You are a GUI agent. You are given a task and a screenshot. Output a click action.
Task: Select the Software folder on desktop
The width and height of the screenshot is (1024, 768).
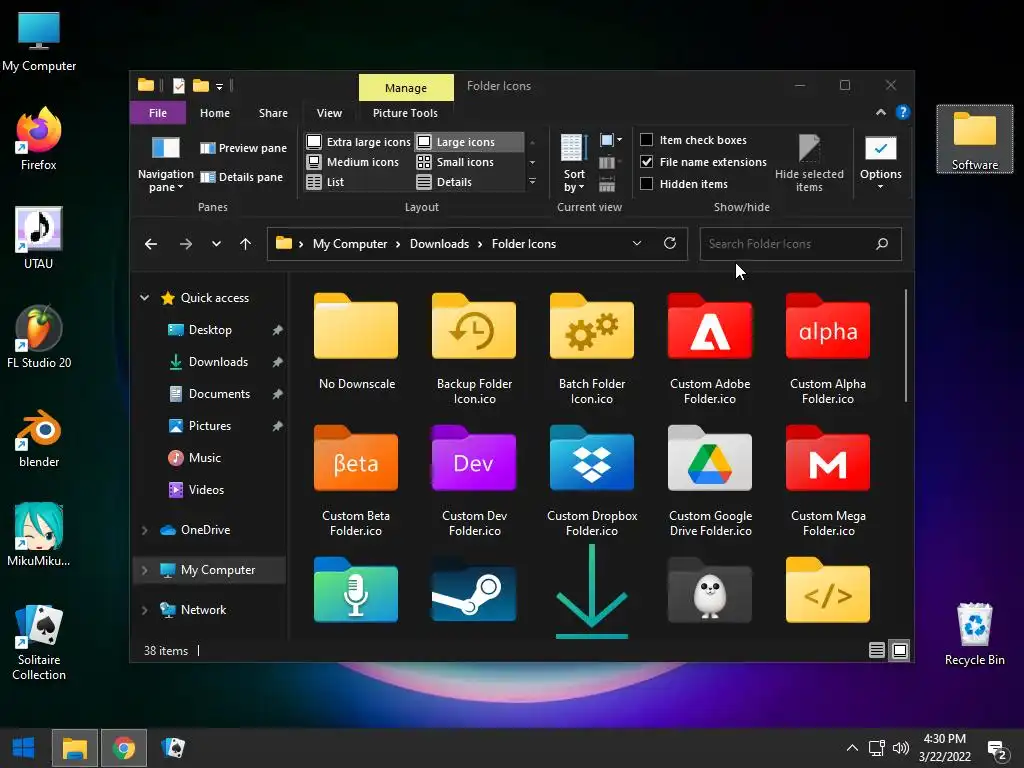click(974, 139)
